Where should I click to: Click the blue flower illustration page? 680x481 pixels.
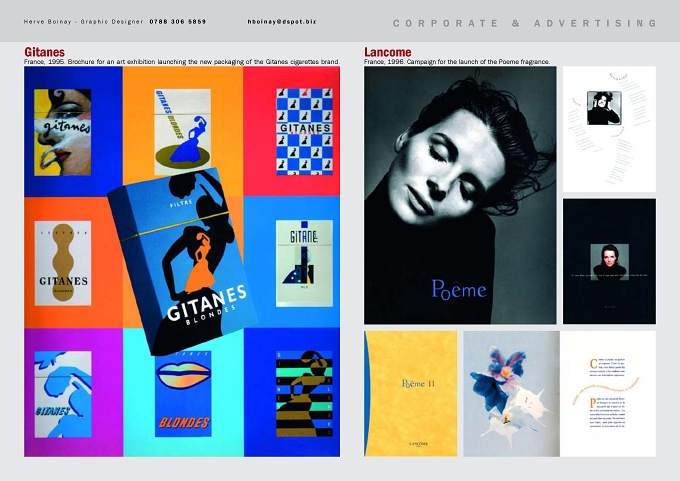point(512,394)
